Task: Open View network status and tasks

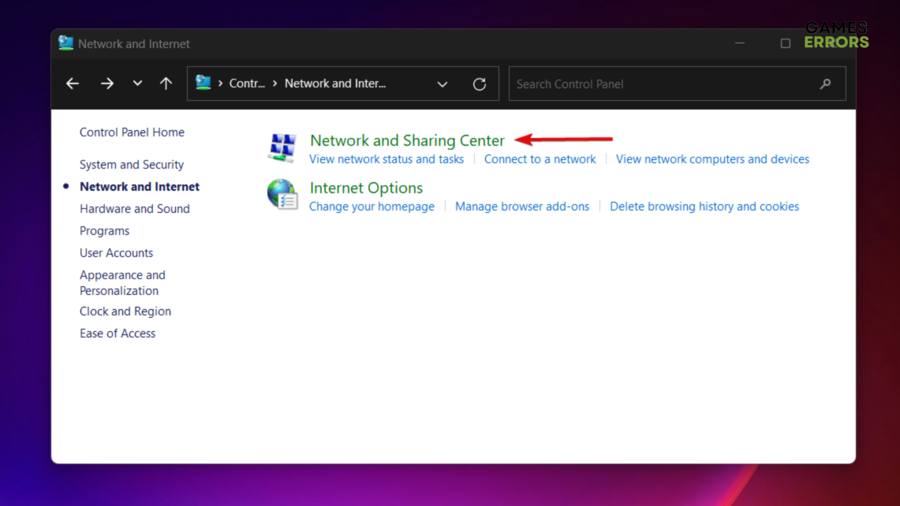Action: point(386,159)
